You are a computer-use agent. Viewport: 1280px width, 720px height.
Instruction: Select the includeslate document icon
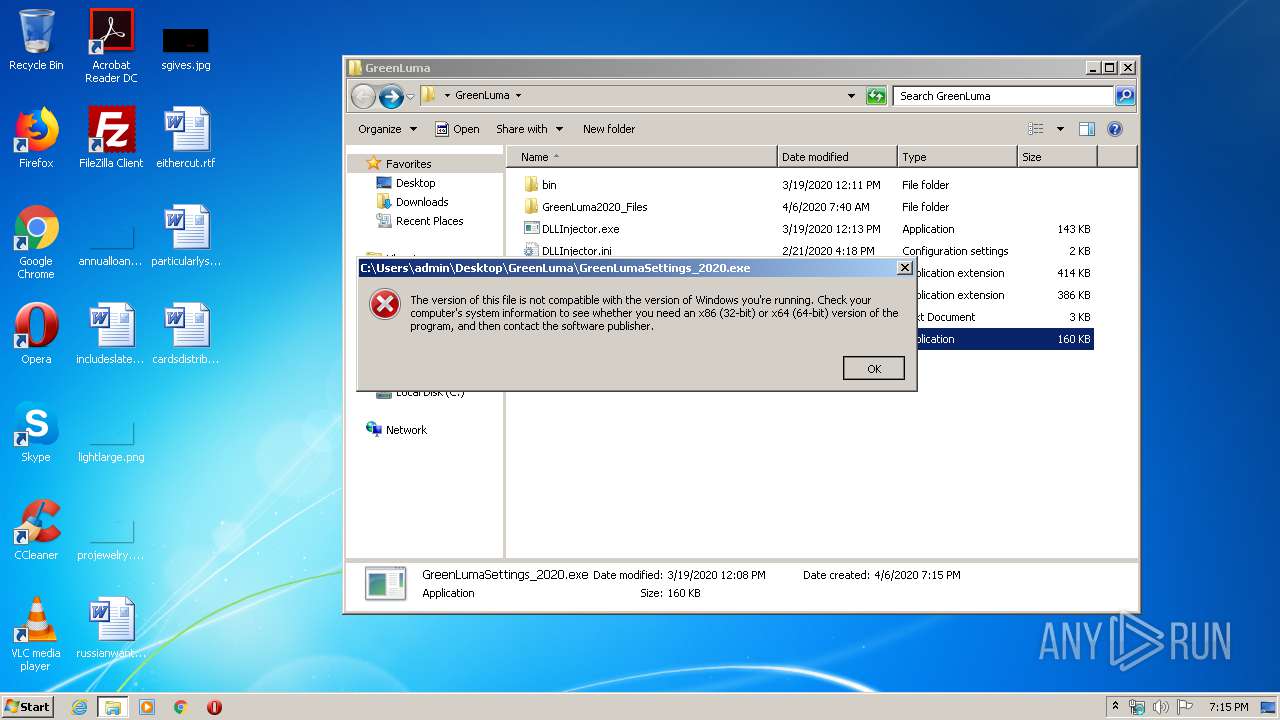tap(111, 334)
